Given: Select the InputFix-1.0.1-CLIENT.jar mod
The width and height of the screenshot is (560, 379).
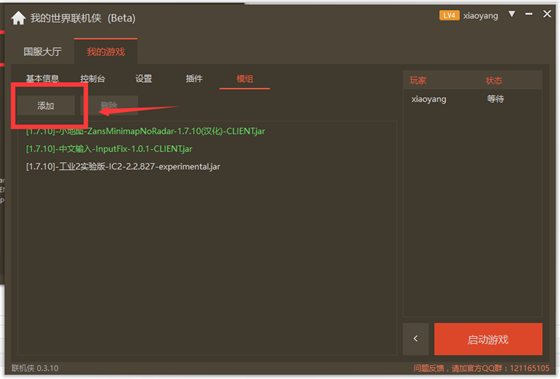Looking at the screenshot, I should tap(109, 149).
